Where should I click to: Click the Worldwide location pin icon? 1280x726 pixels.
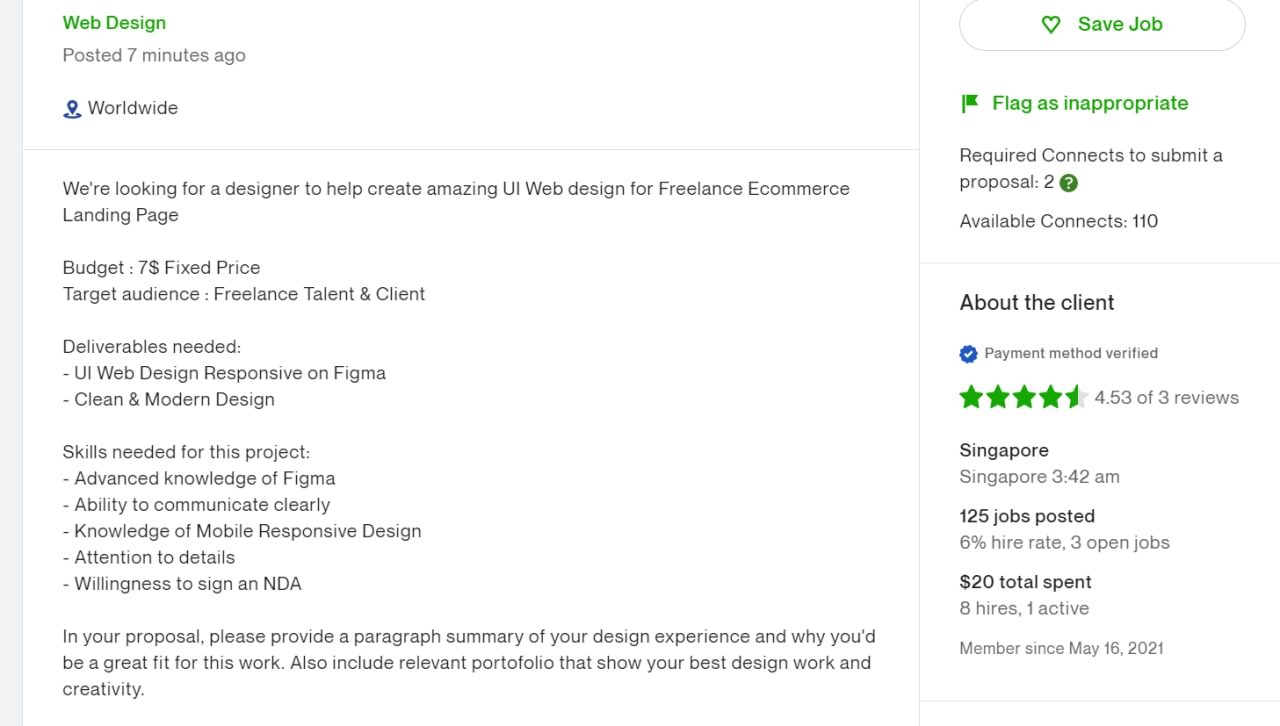72,109
